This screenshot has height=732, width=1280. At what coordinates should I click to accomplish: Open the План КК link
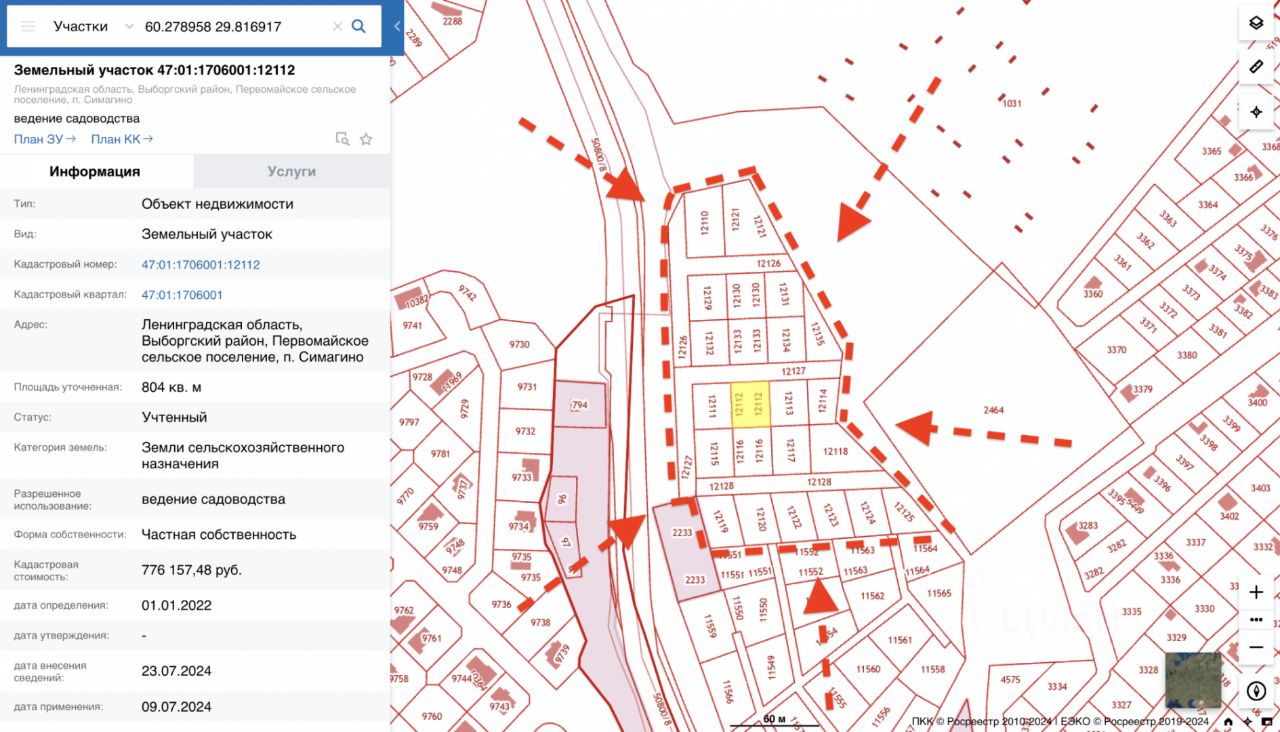122,139
